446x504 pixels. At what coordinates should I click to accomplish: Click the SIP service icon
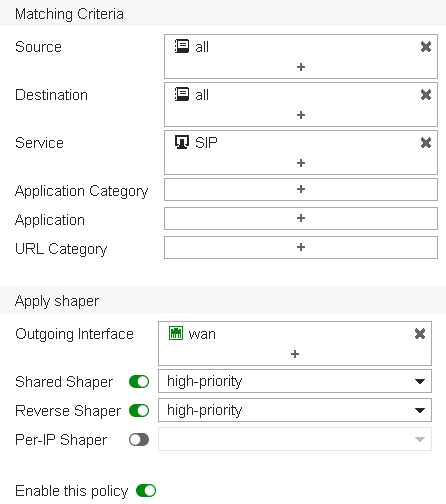182,142
